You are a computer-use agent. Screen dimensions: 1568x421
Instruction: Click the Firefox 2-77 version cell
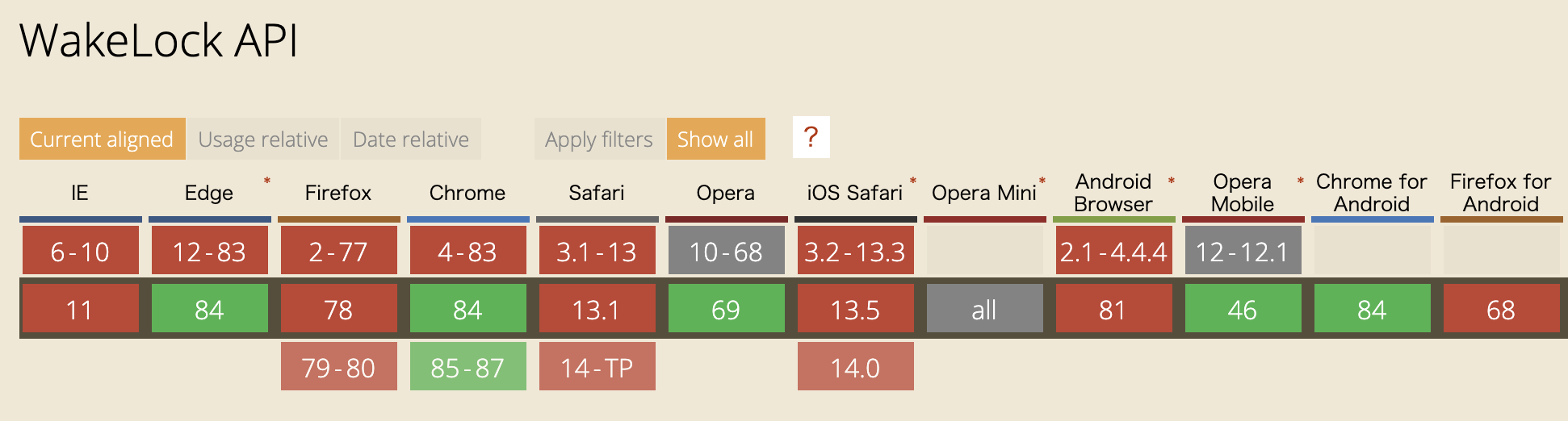click(x=338, y=251)
